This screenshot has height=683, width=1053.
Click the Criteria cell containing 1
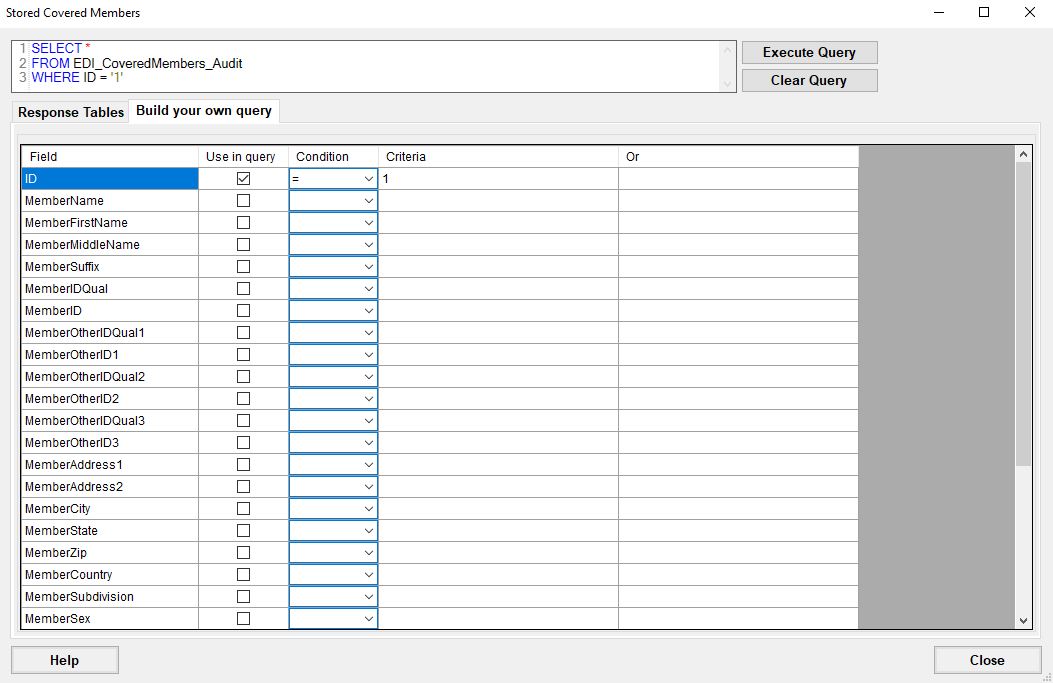click(x=498, y=179)
